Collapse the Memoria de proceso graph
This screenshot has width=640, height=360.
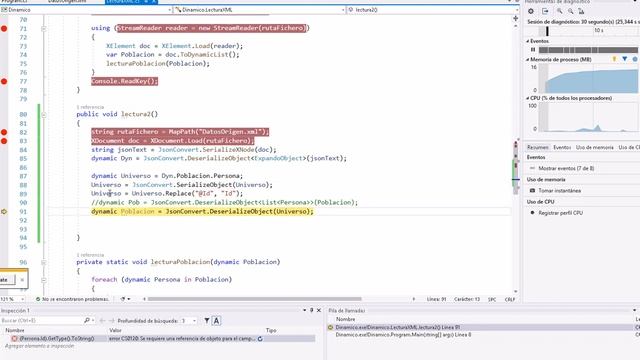pyautogui.click(x=527, y=60)
